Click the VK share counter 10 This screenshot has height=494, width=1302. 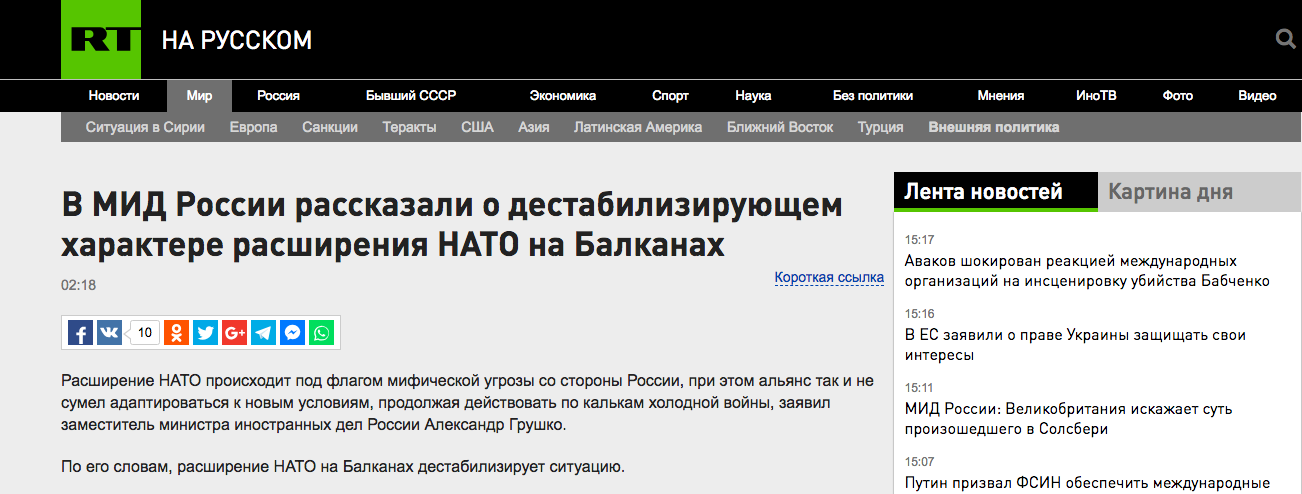click(145, 333)
